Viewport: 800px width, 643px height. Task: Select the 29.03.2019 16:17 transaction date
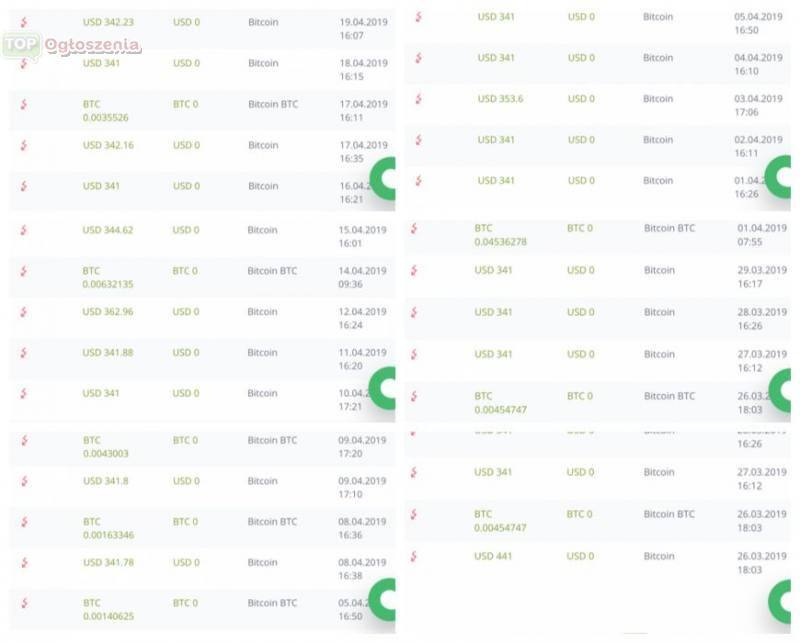pos(762,277)
